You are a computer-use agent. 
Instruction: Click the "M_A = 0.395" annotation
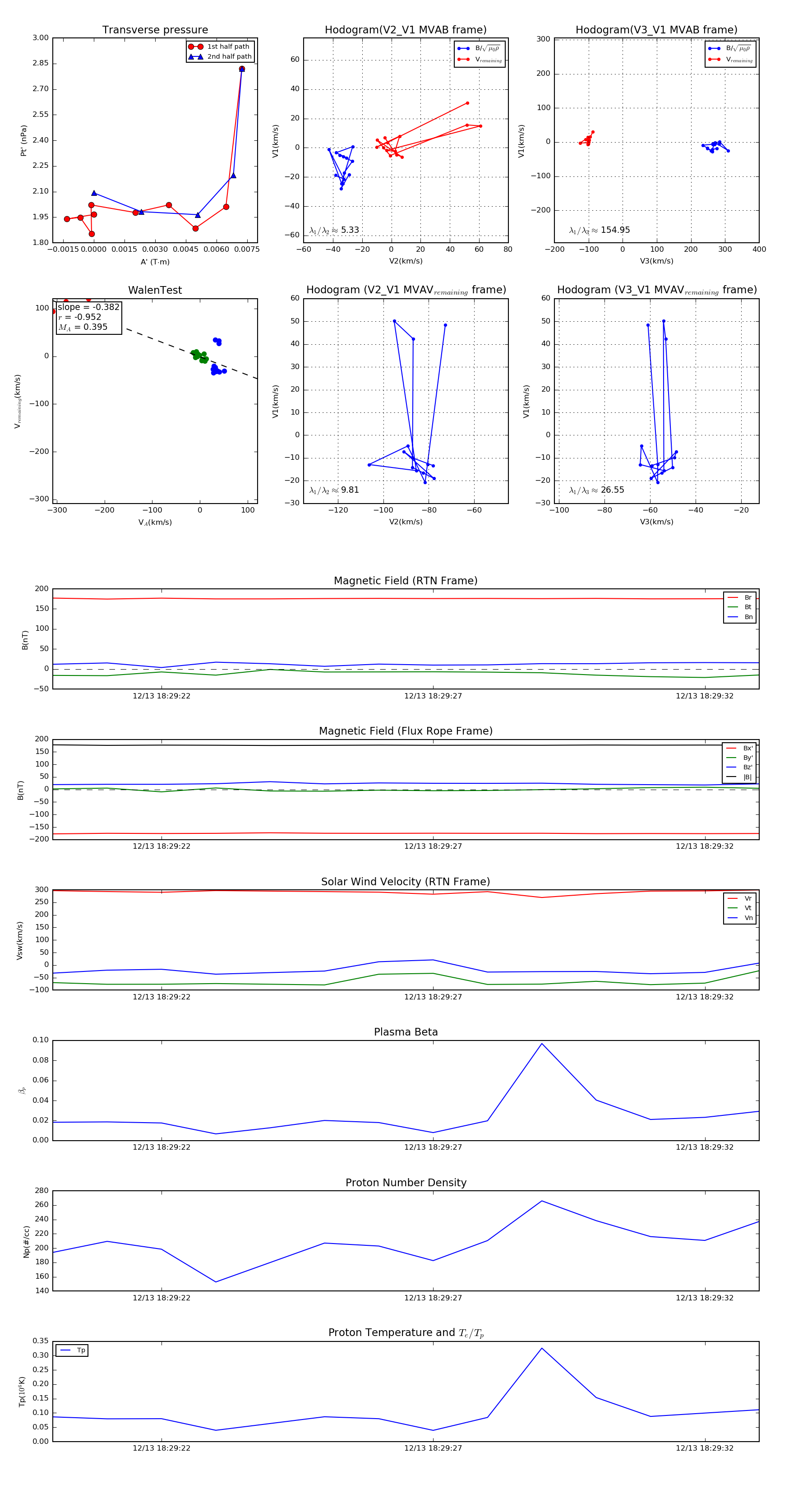[83, 327]
